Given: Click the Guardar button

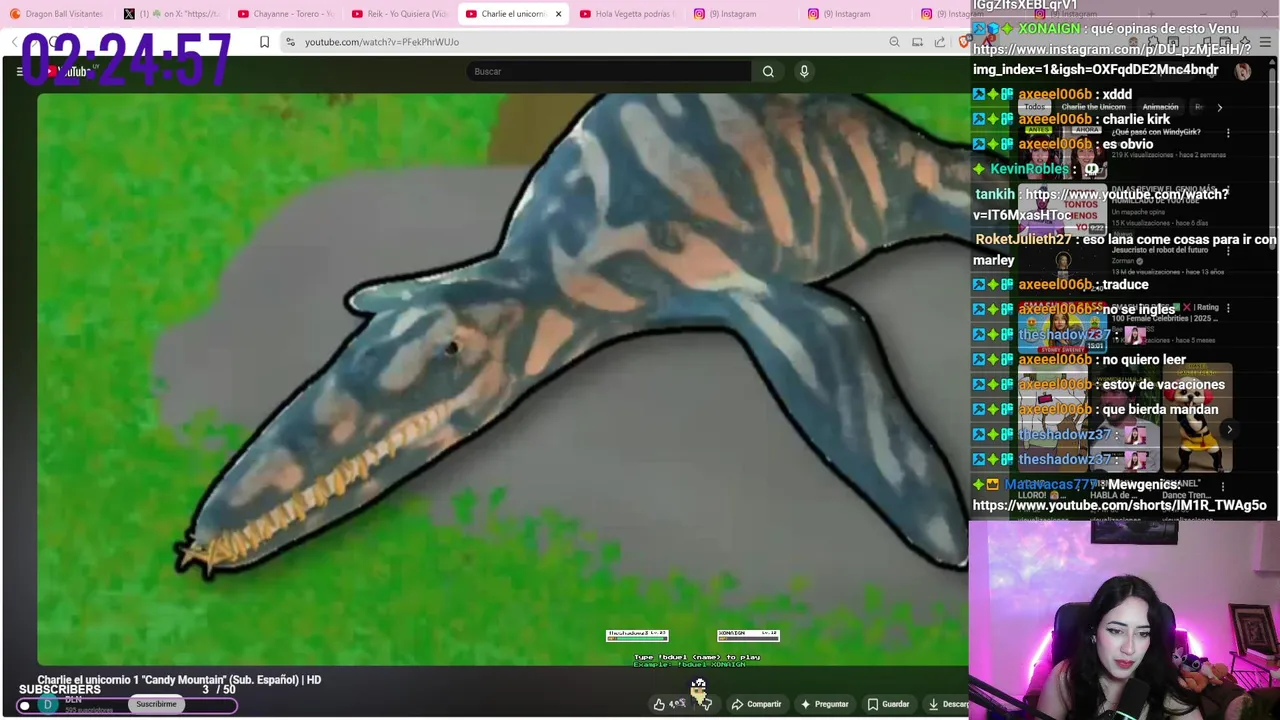Looking at the screenshot, I should tap(888, 704).
